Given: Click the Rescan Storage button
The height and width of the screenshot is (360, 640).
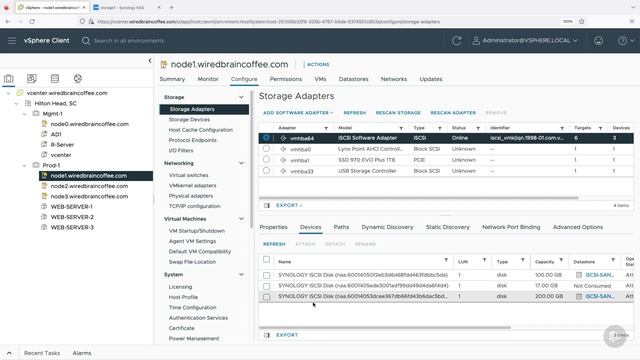Looking at the screenshot, I should click(x=398, y=113).
